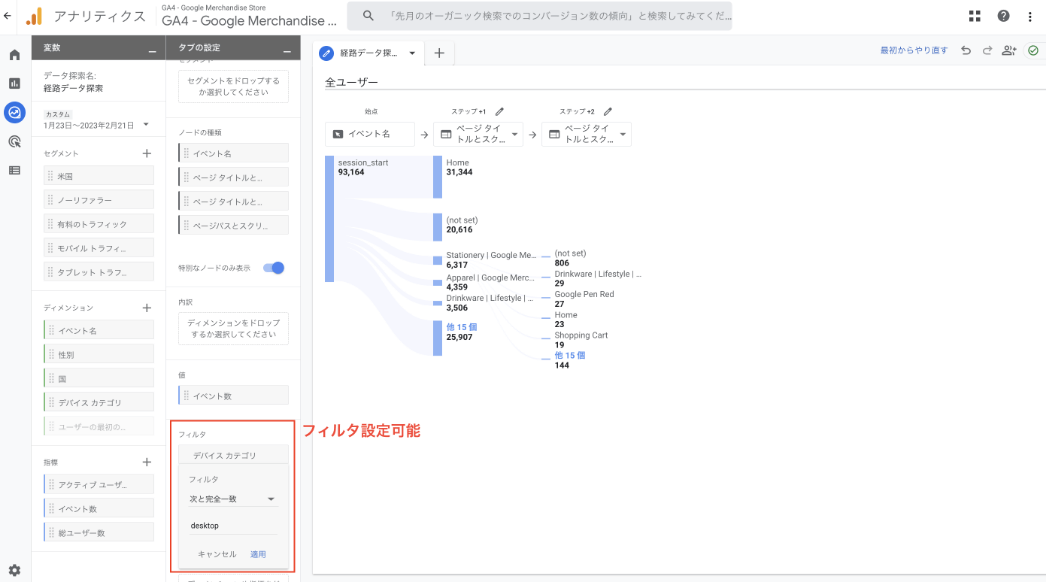
Task: Add a new dimension with plus icon
Action: click(147, 308)
